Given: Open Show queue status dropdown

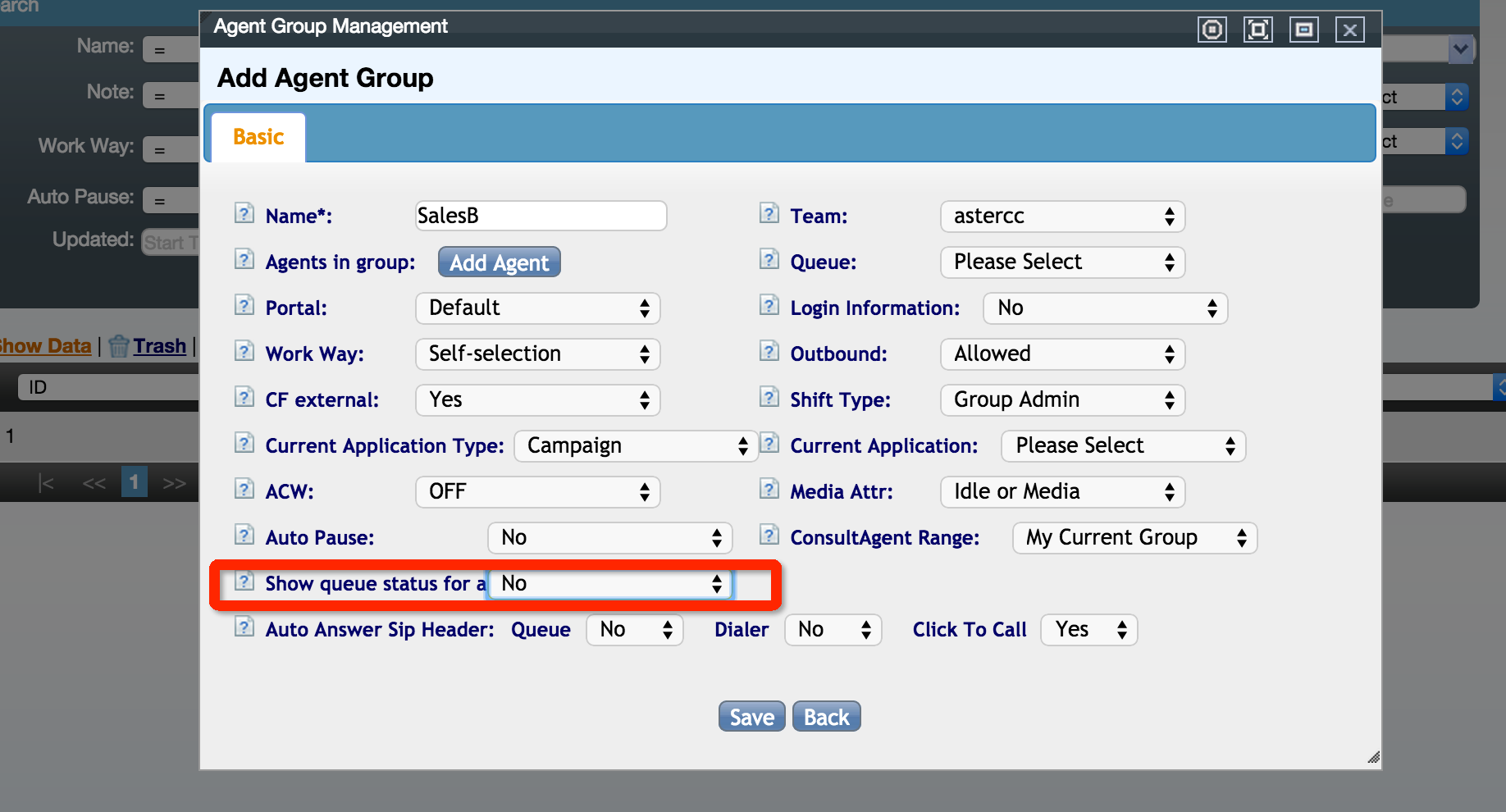Looking at the screenshot, I should (609, 584).
